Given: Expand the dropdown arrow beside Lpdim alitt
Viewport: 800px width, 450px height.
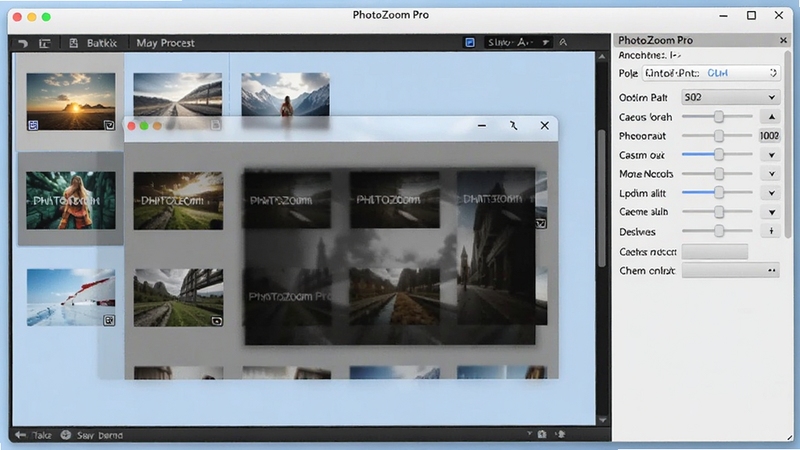Looking at the screenshot, I should (771, 193).
